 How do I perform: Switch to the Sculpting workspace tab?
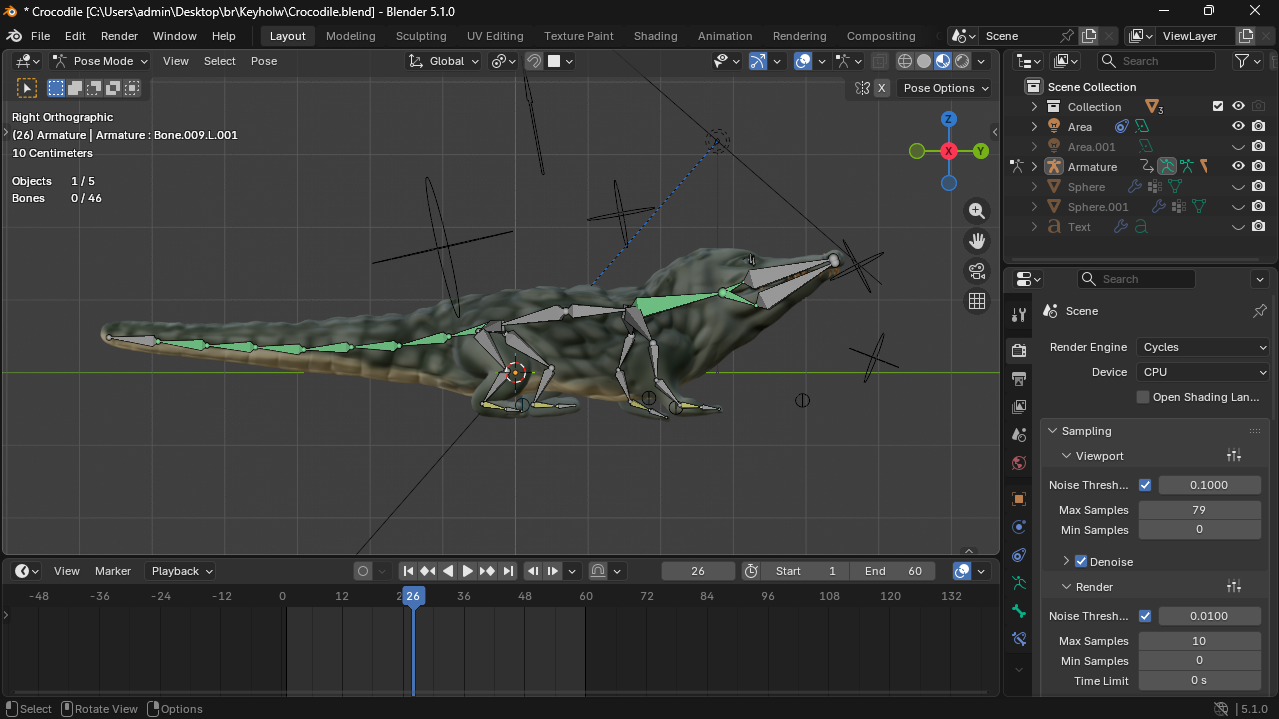coord(421,36)
